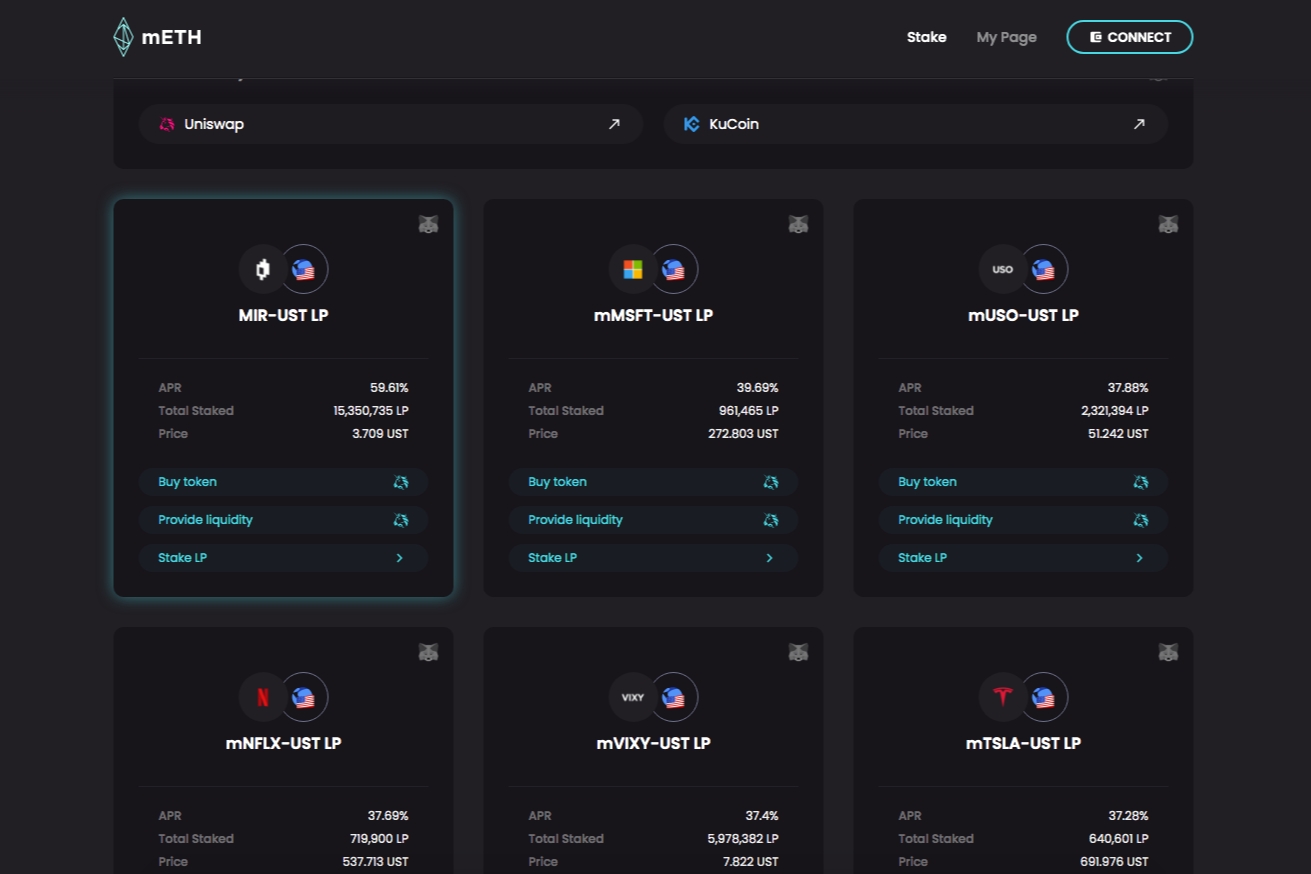
Task: Click the 5,978,382 LP total staked value
Action: click(743, 839)
